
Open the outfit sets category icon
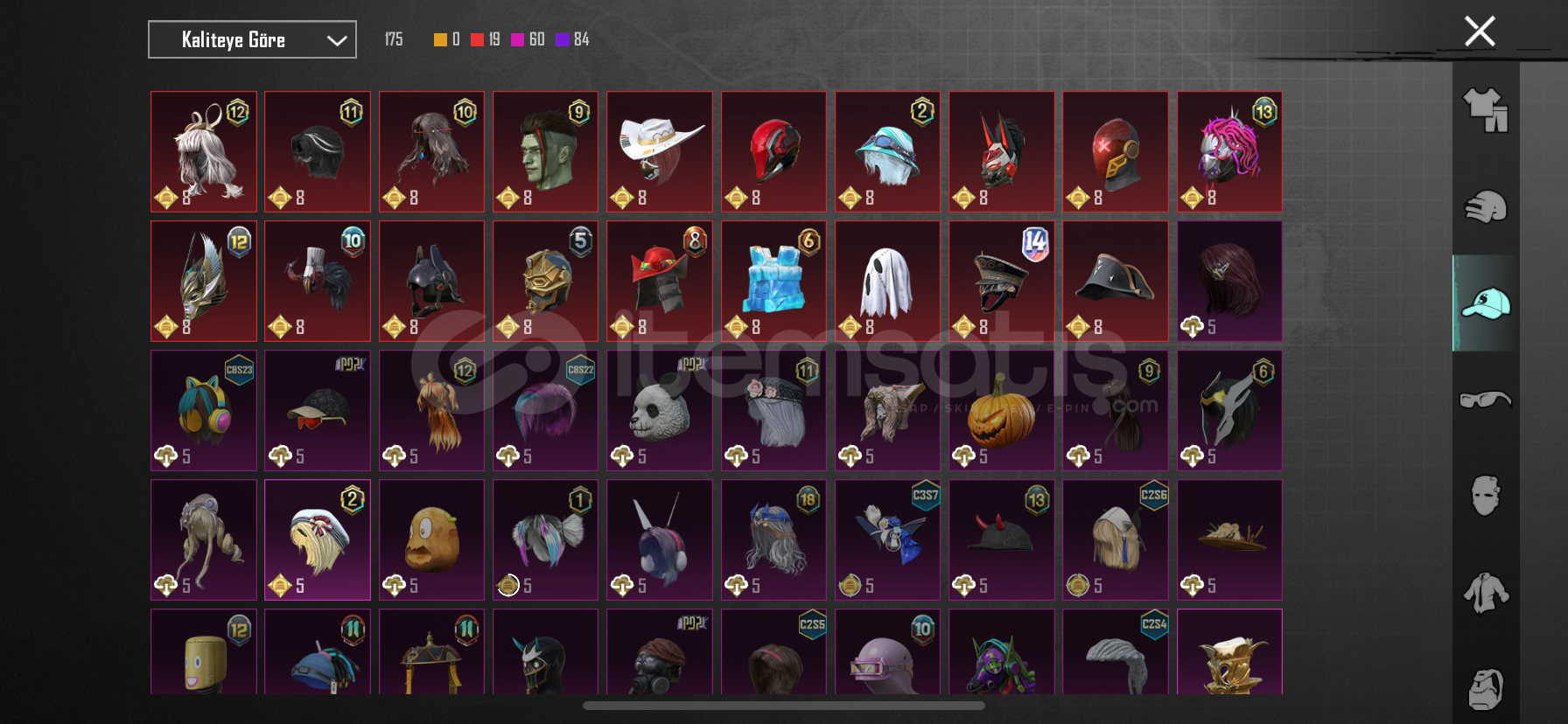(1486, 110)
